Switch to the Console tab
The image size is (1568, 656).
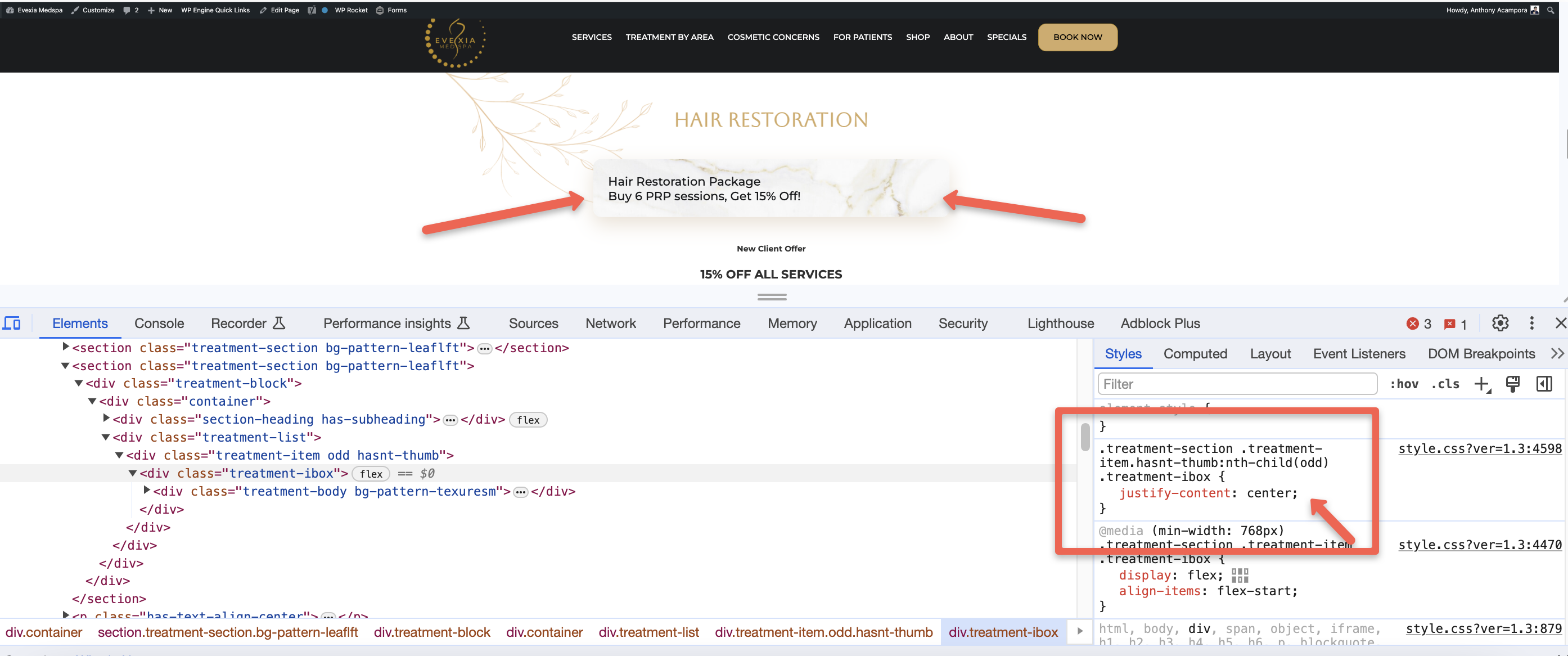click(x=159, y=323)
